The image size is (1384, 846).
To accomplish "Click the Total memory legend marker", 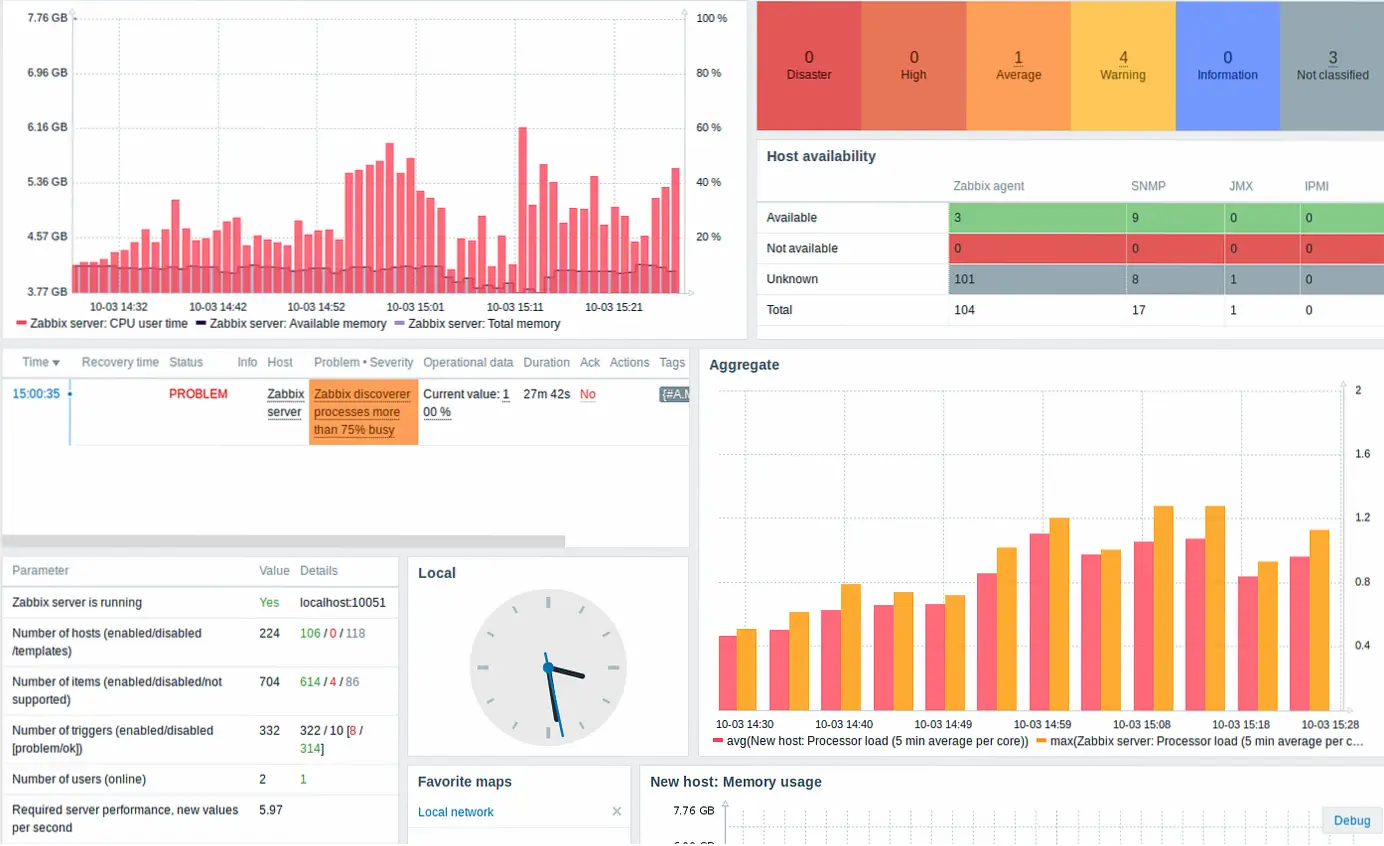I will [400, 324].
